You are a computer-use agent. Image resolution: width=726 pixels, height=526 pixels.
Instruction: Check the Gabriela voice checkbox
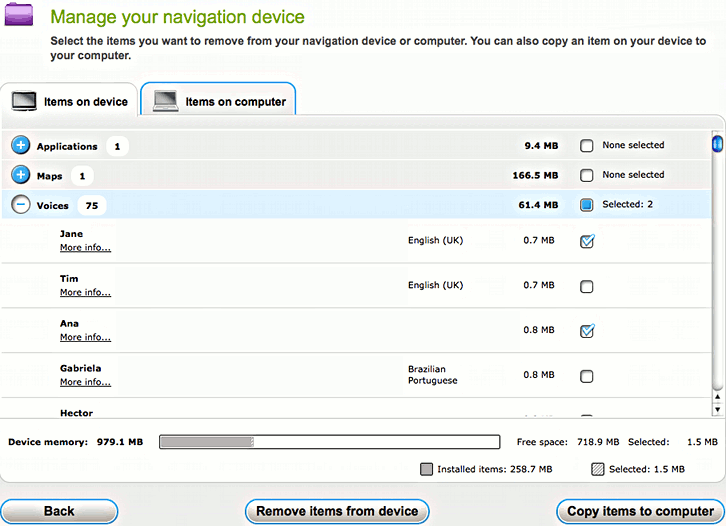[x=587, y=376]
